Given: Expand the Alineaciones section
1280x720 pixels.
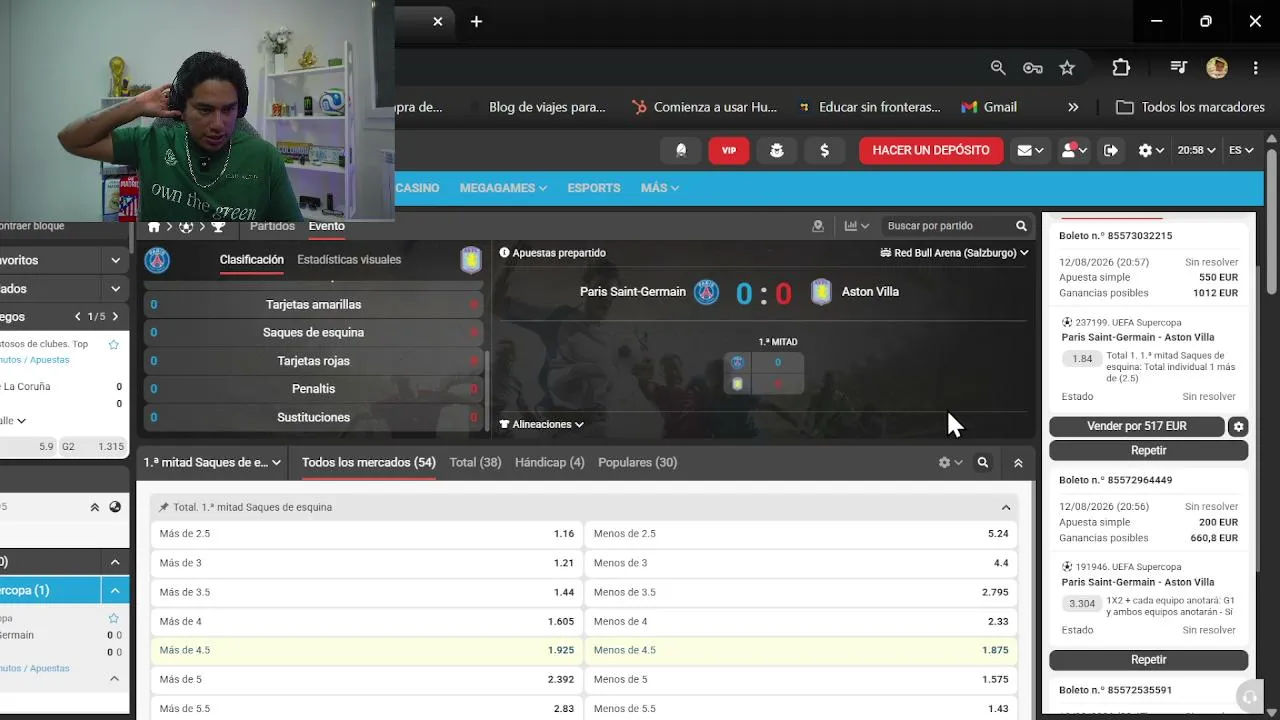Looking at the screenshot, I should click(541, 424).
